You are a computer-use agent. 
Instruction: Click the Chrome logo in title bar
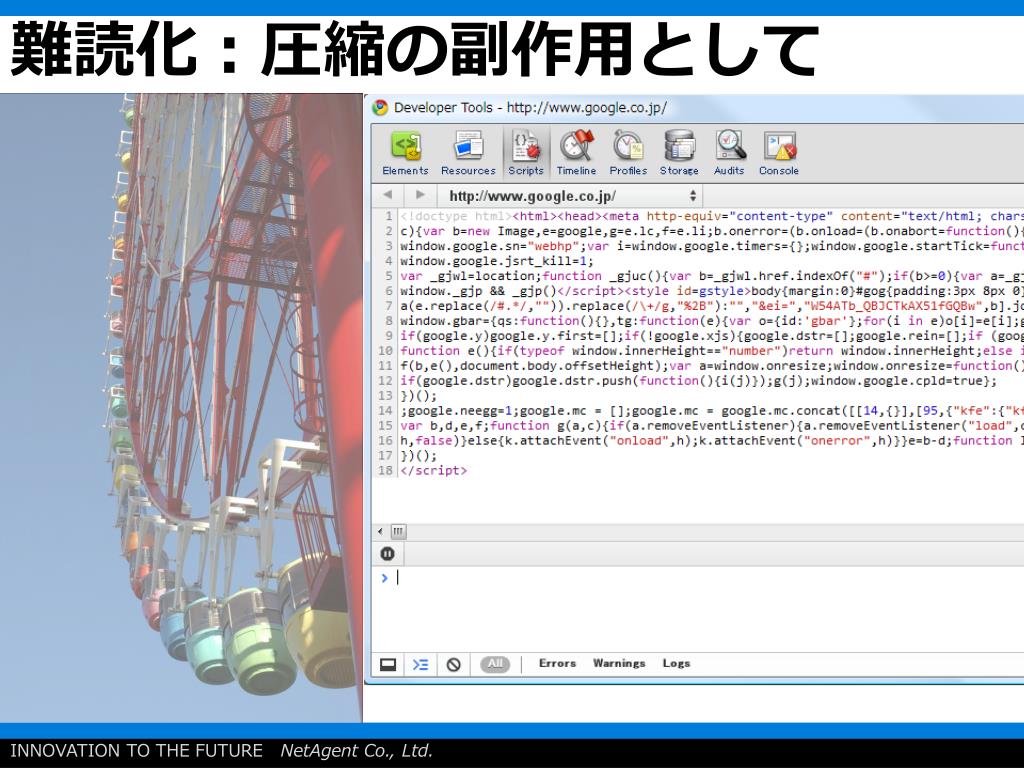click(x=380, y=108)
